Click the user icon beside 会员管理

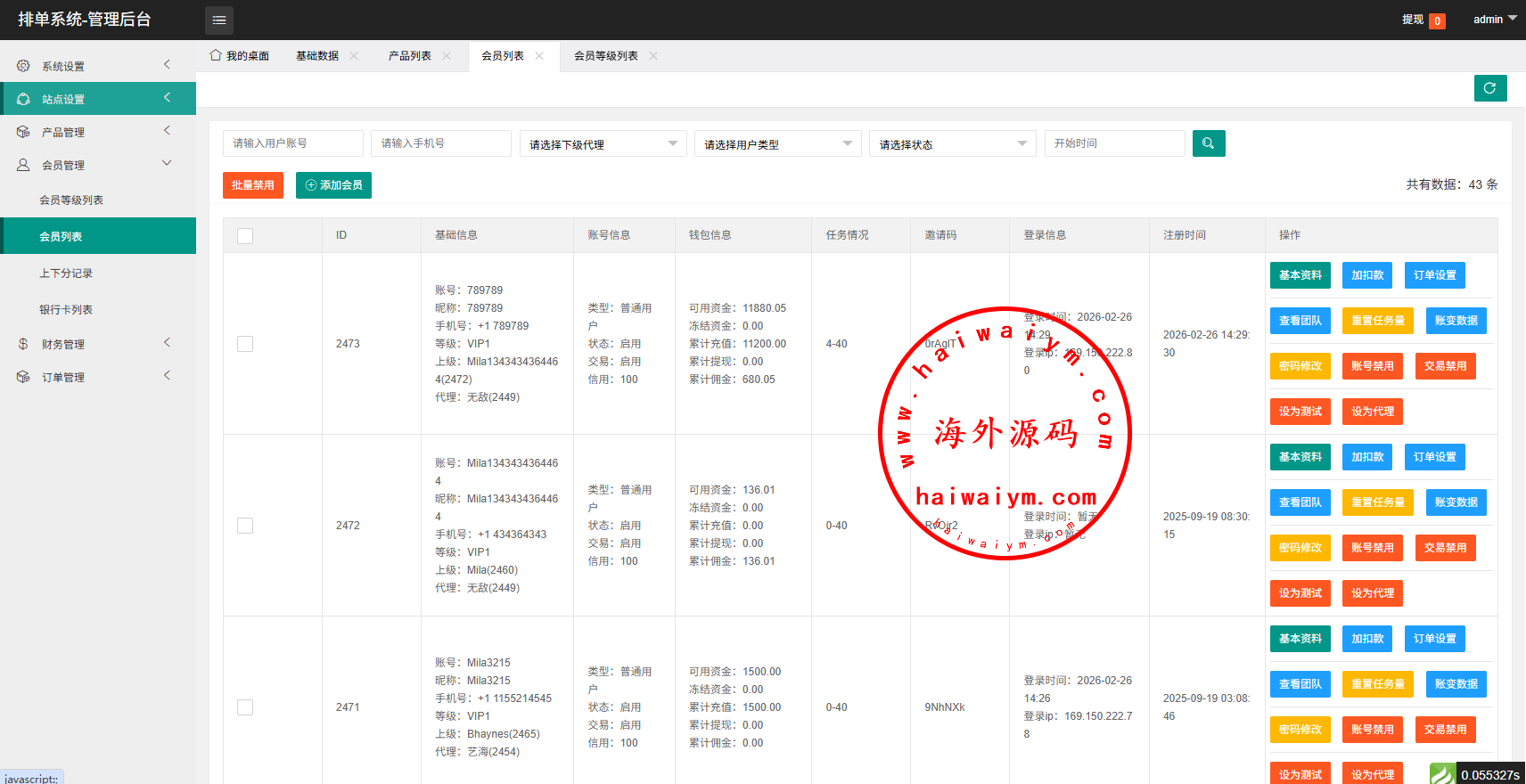23,165
